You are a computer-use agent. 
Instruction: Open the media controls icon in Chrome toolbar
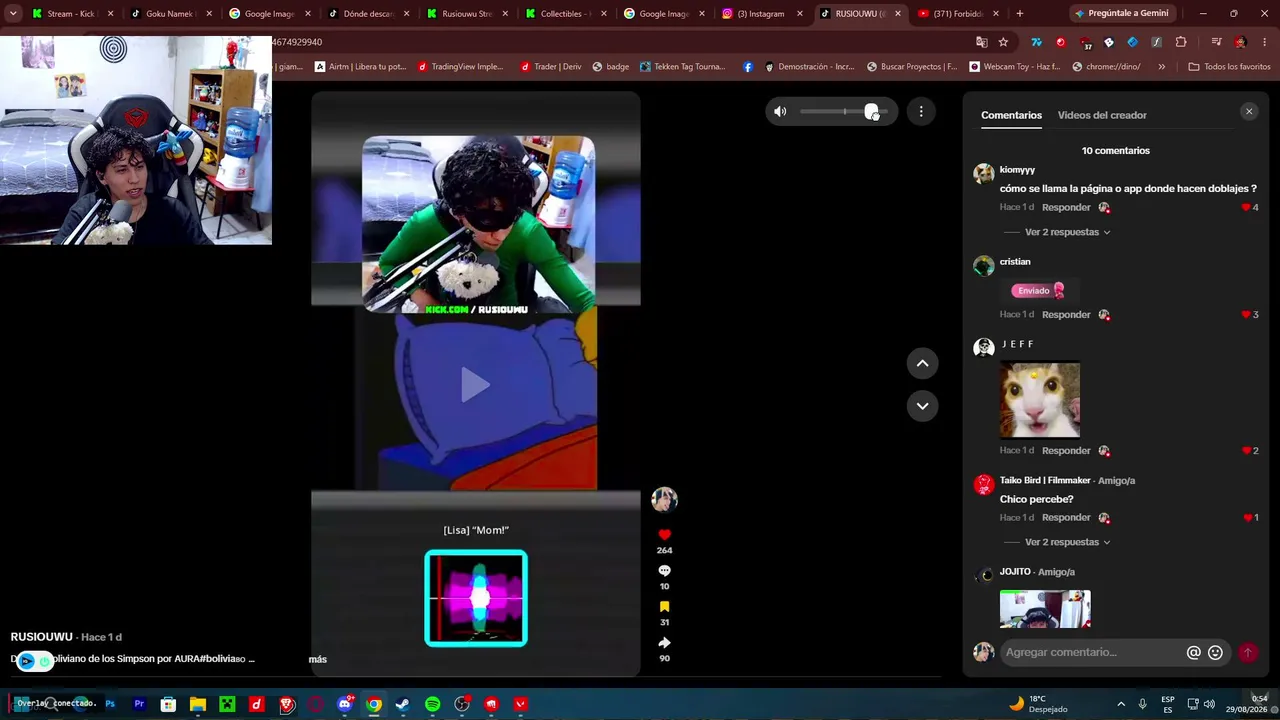click(1216, 42)
